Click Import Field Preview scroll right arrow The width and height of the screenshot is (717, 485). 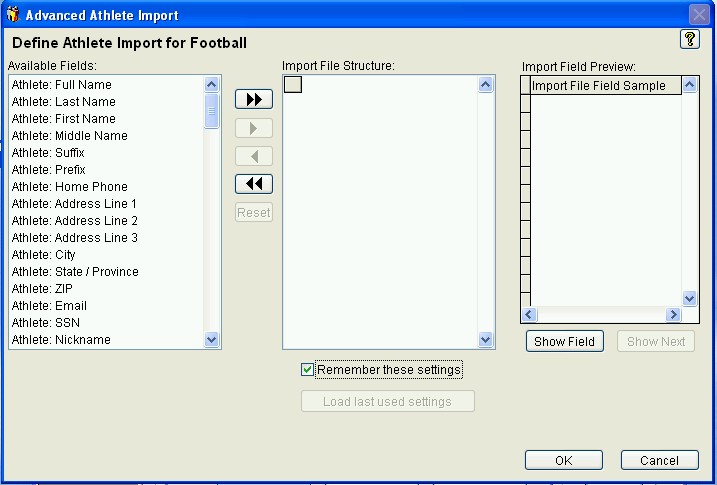[673, 314]
